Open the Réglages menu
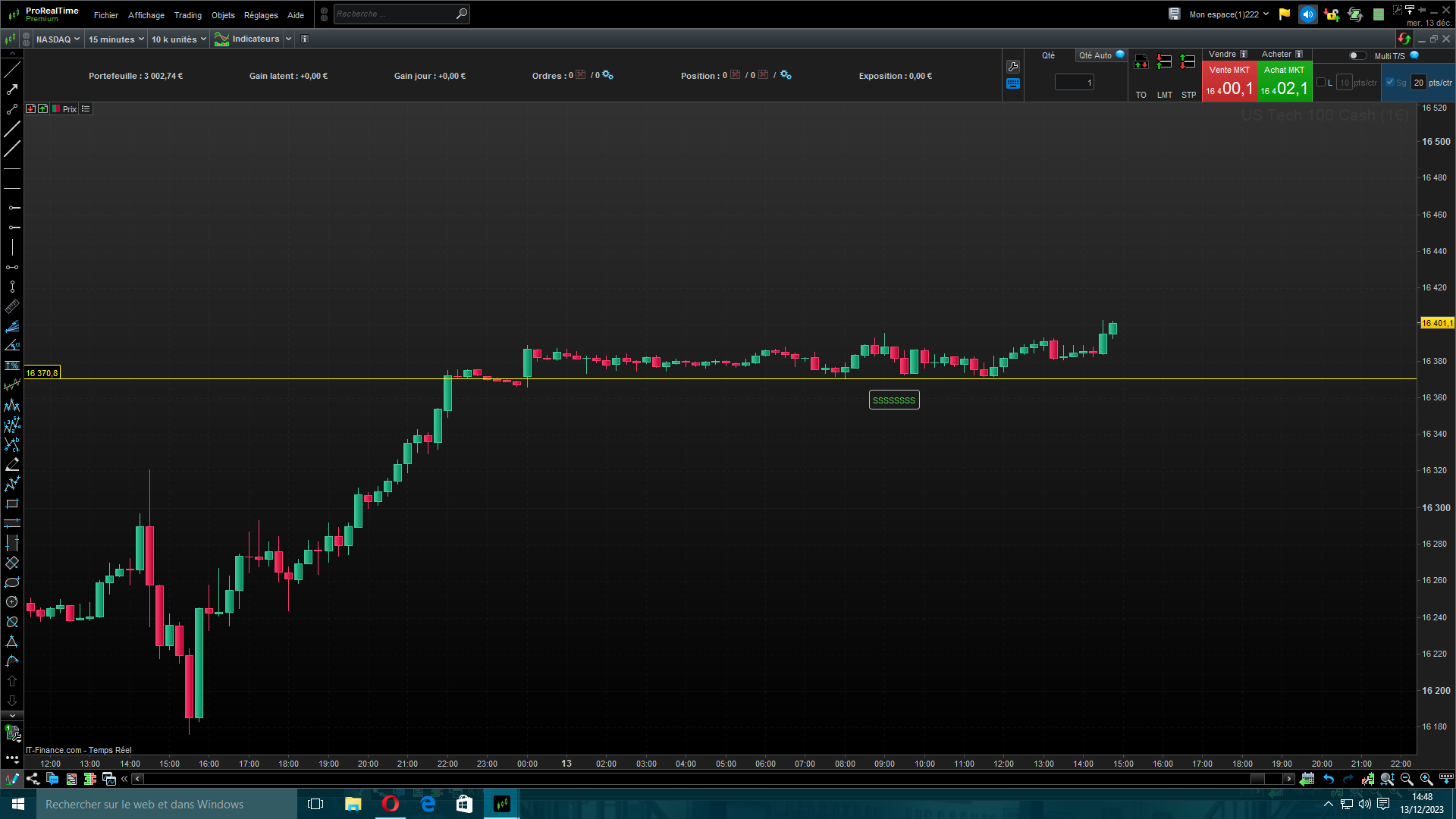 point(261,15)
